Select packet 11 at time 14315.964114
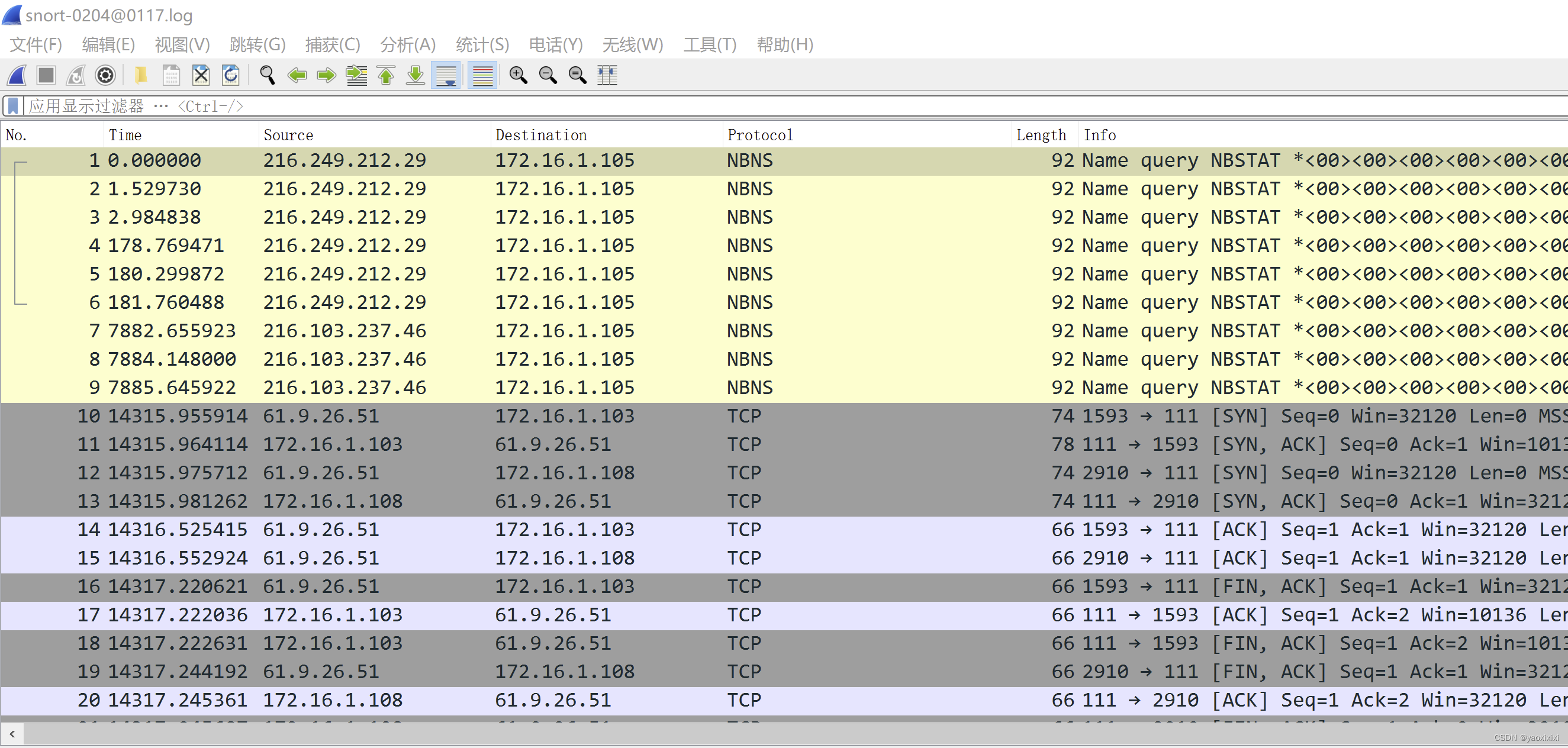1568x748 pixels. [x=784, y=445]
